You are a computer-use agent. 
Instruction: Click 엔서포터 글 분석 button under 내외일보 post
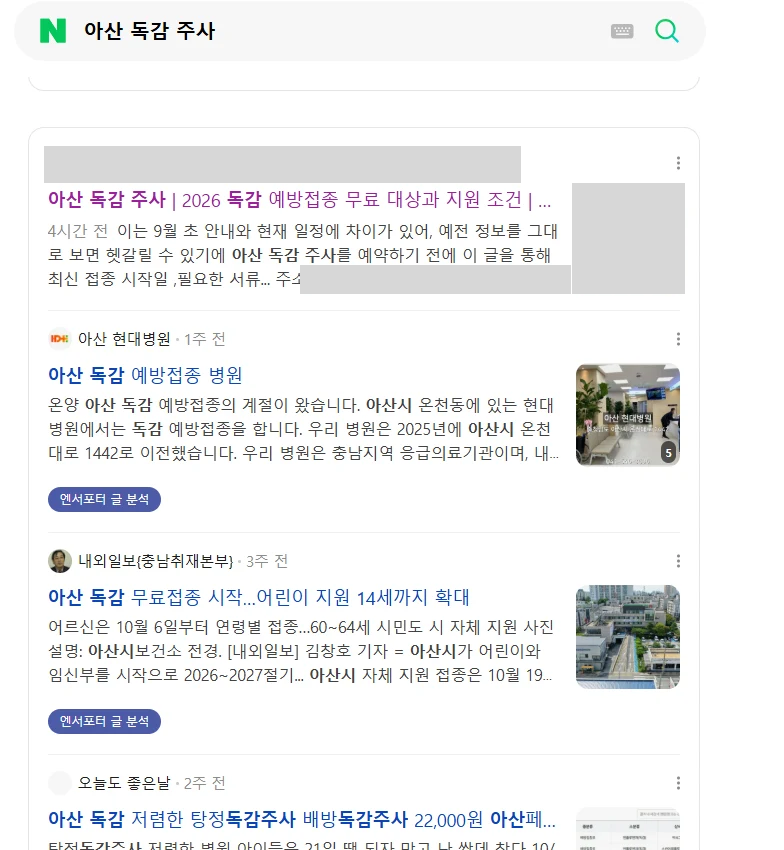pos(104,722)
